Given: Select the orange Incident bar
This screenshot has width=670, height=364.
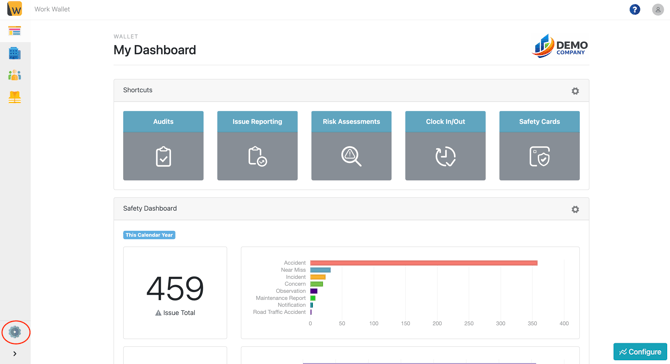Looking at the screenshot, I should pyautogui.click(x=318, y=277).
